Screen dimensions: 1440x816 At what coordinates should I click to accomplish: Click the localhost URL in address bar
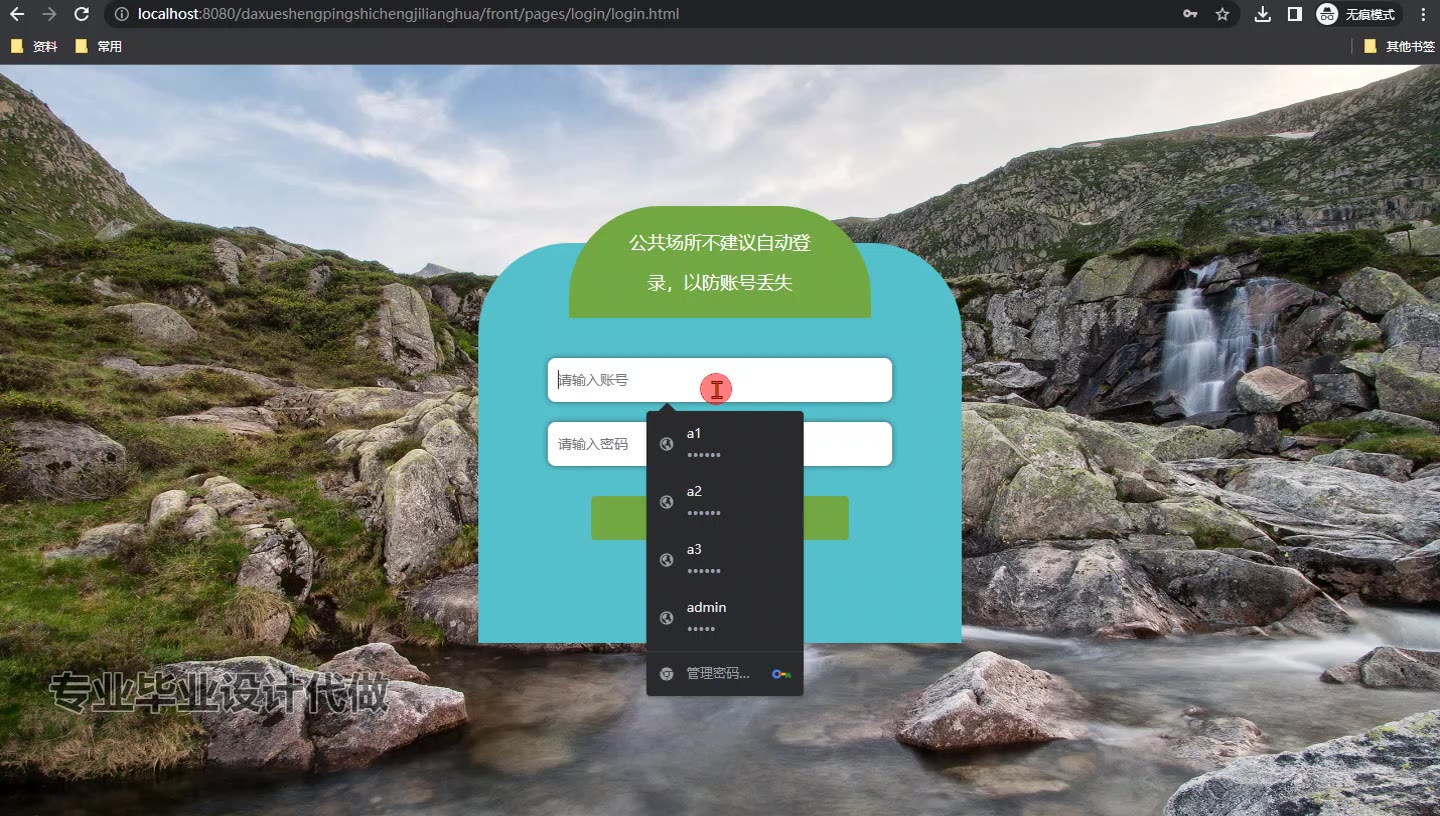click(409, 14)
